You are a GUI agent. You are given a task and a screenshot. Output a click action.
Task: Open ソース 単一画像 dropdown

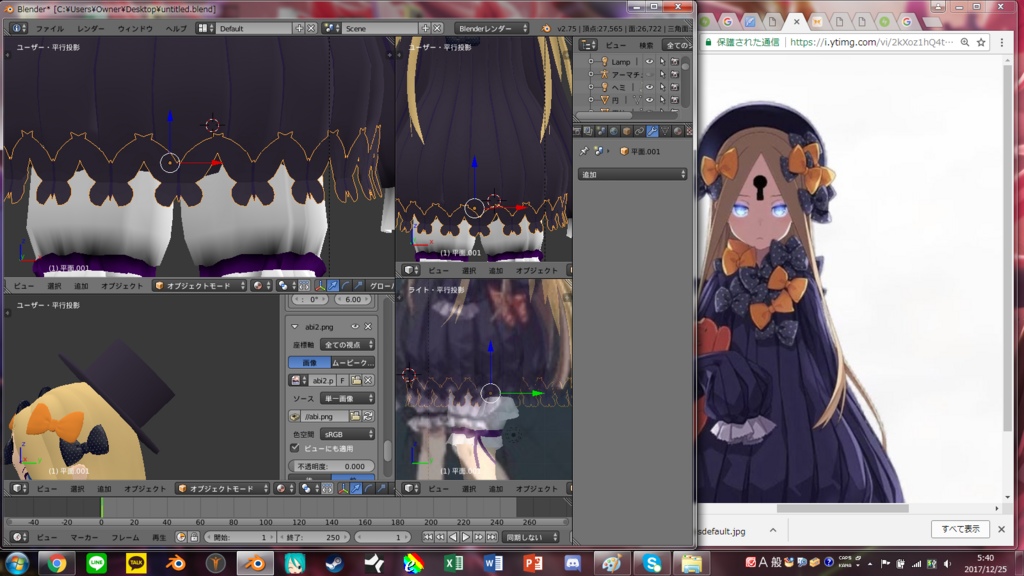[x=347, y=398]
